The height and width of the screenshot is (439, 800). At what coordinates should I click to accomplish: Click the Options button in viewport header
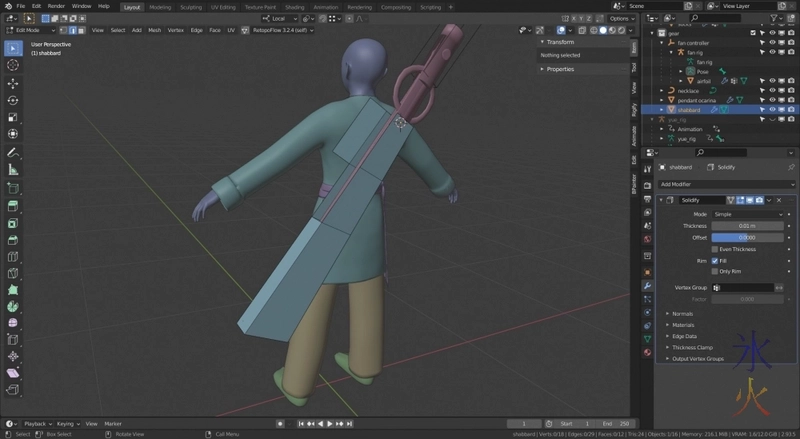(x=620, y=18)
